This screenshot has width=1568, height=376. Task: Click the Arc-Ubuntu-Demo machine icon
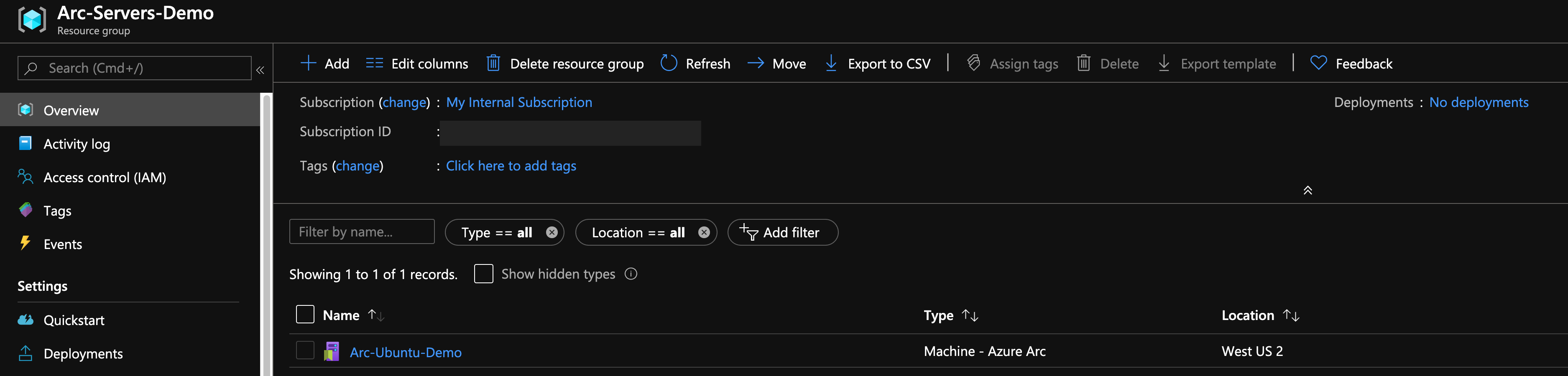coord(332,352)
